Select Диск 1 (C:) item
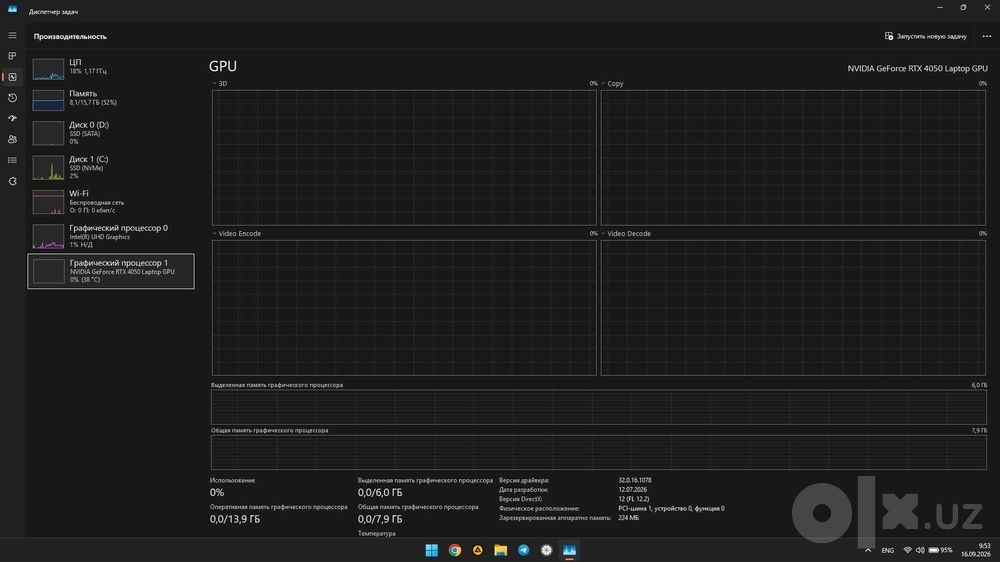The height and width of the screenshot is (562, 1000). (111, 167)
